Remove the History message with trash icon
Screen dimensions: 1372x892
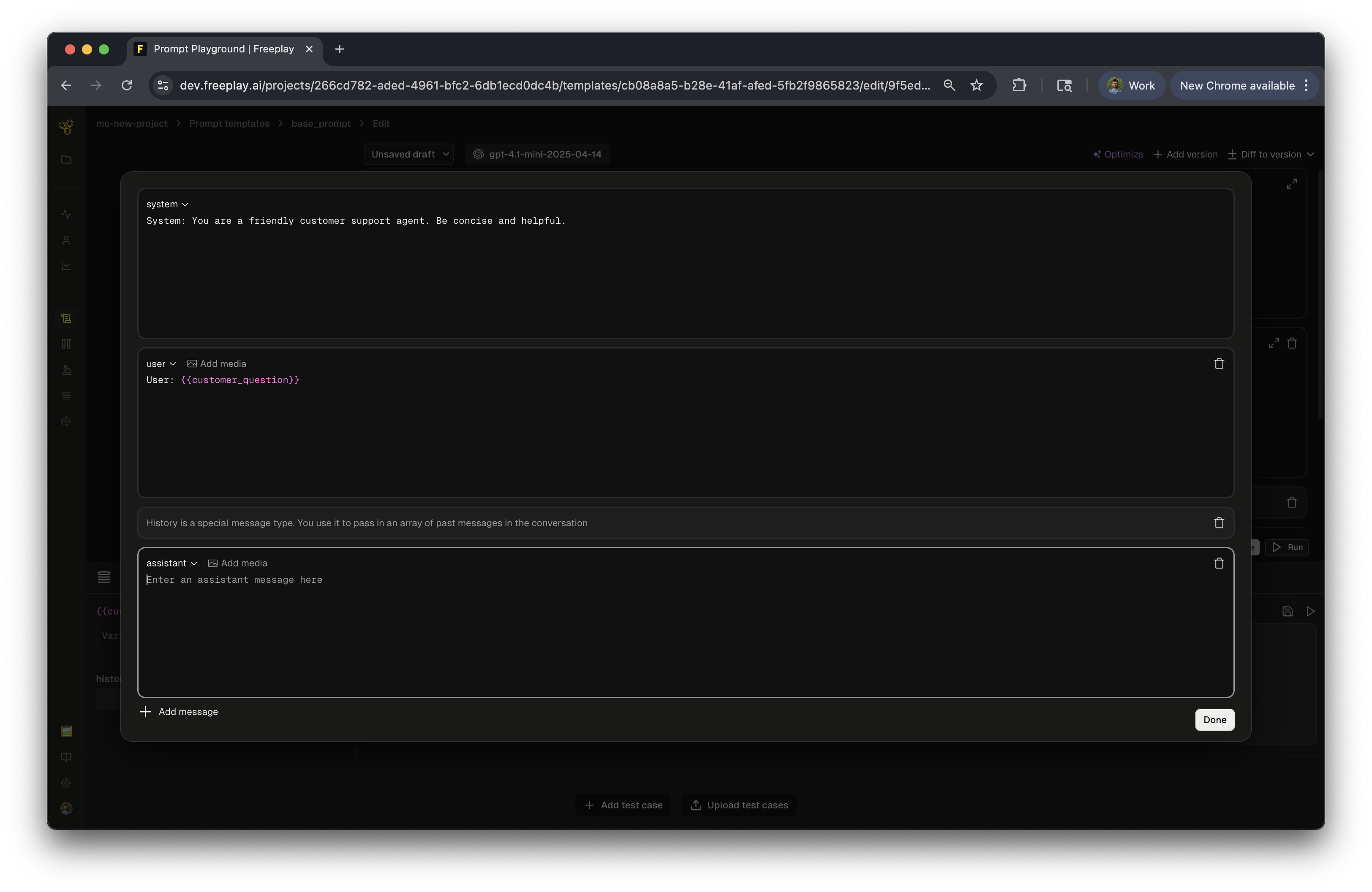tap(1219, 522)
